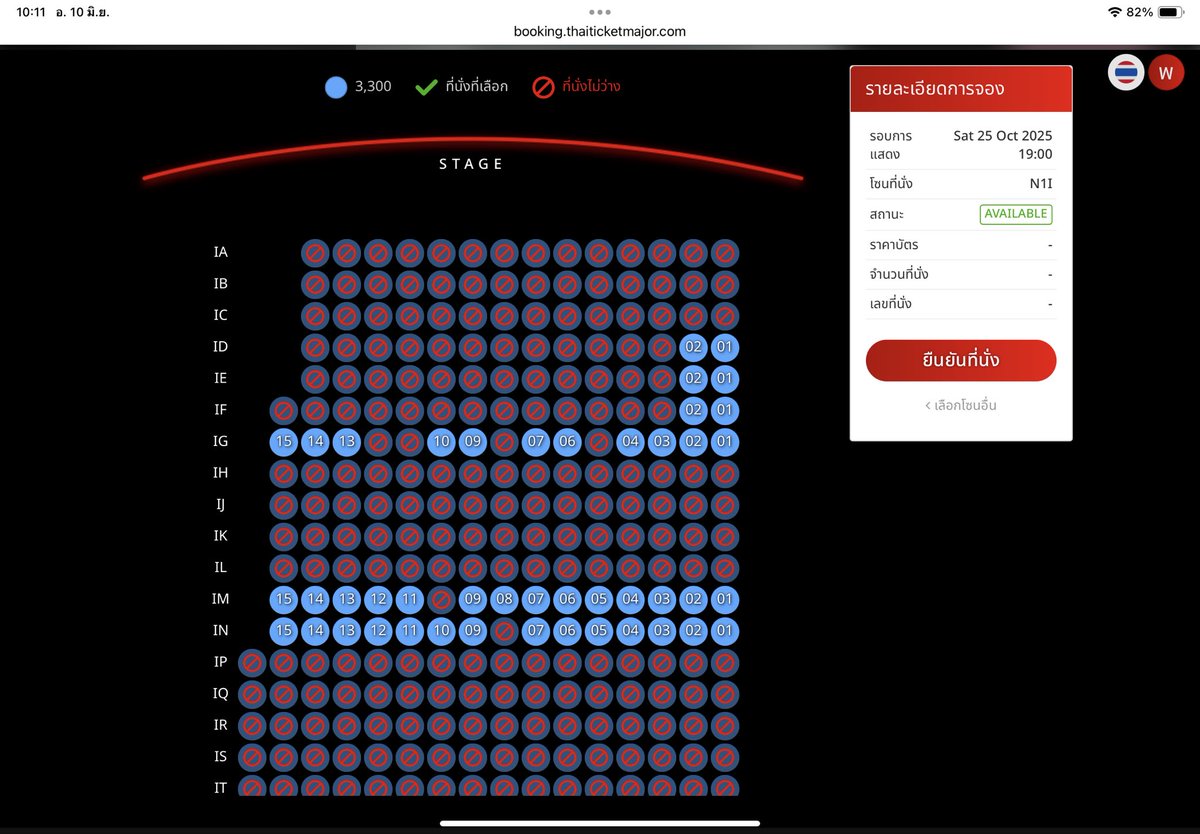Click zone value N1I

pos(1041,185)
